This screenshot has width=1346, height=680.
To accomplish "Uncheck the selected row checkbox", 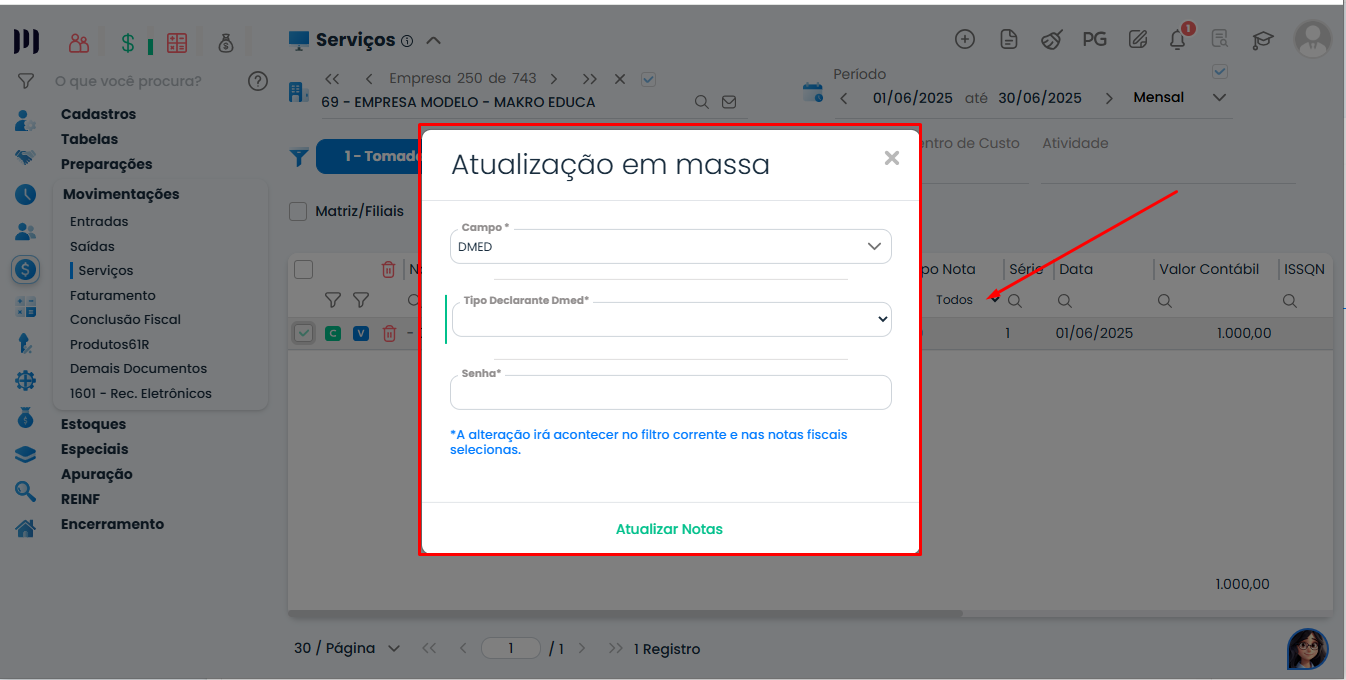I will tap(304, 333).
